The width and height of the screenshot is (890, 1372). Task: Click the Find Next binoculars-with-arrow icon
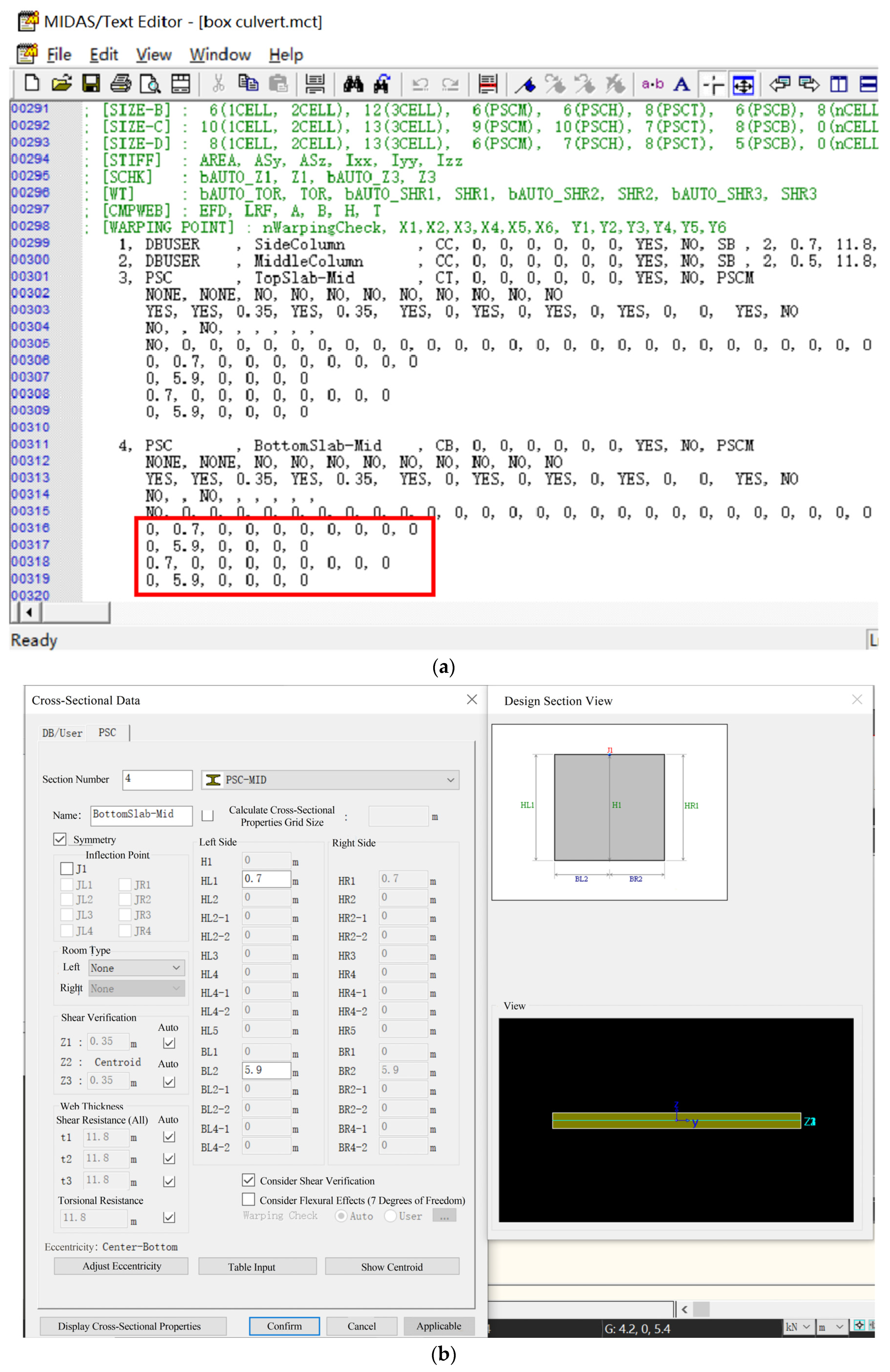(382, 84)
